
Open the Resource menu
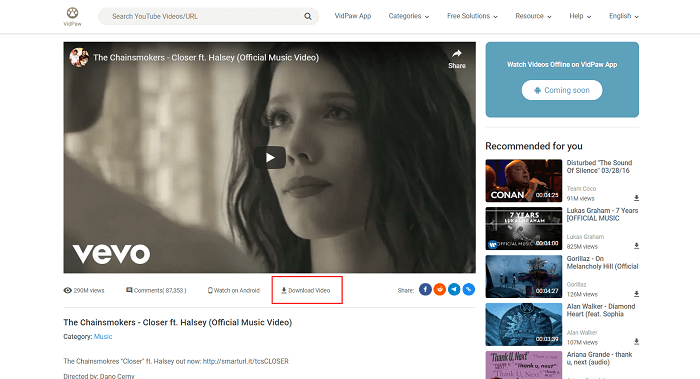(x=533, y=16)
